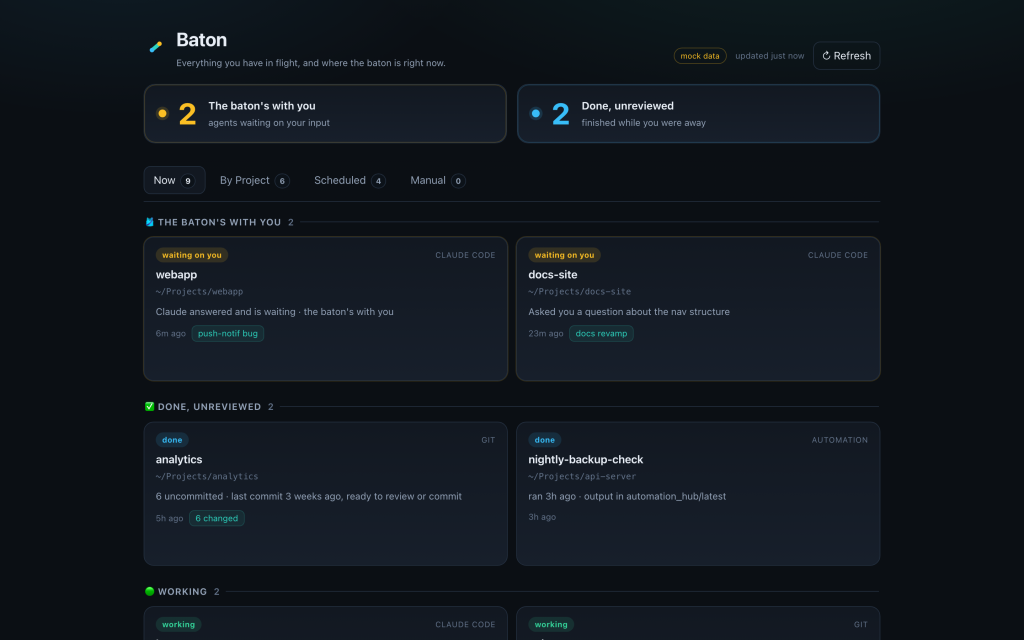1024x640 pixels.
Task: Open the docs-site session card
Action: (x=698, y=309)
